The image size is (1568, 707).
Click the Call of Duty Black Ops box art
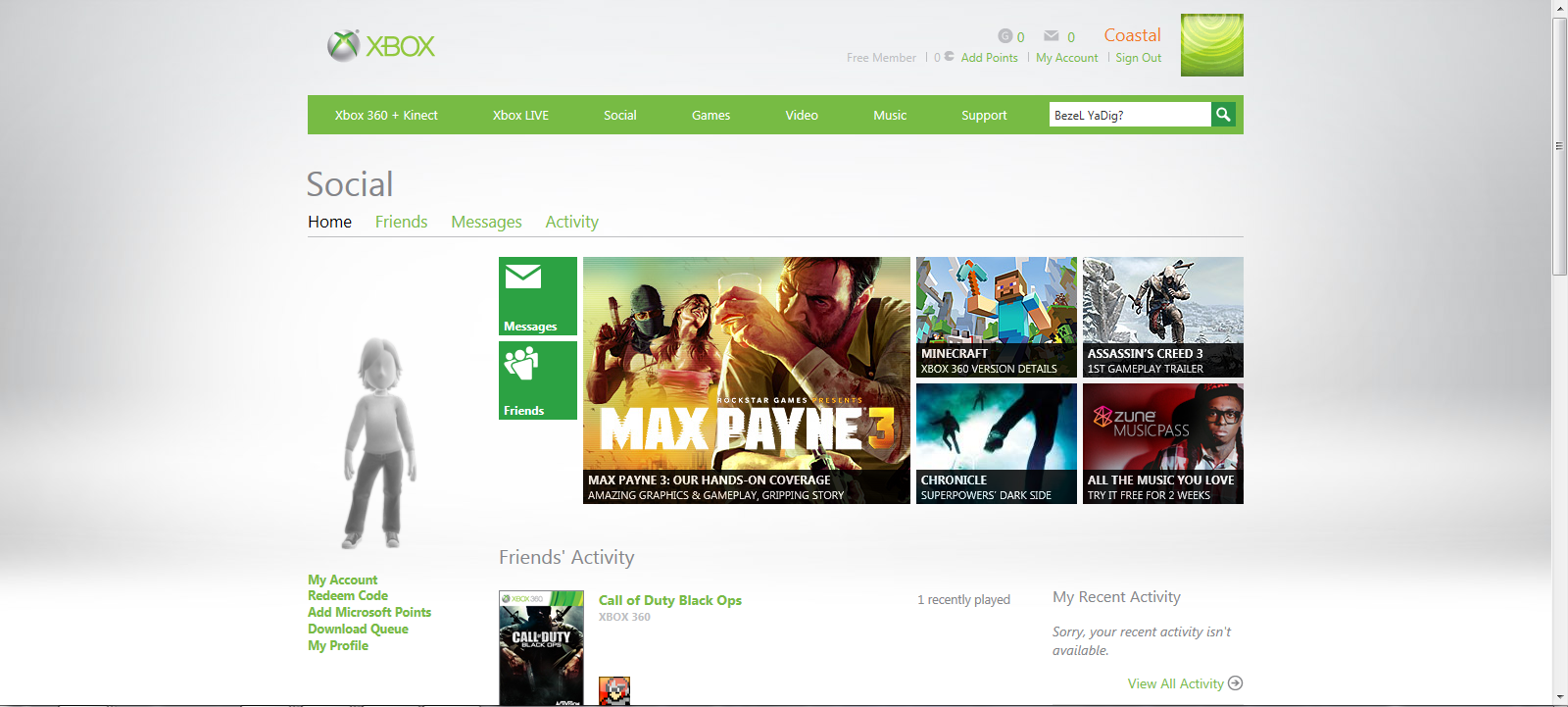(x=541, y=648)
